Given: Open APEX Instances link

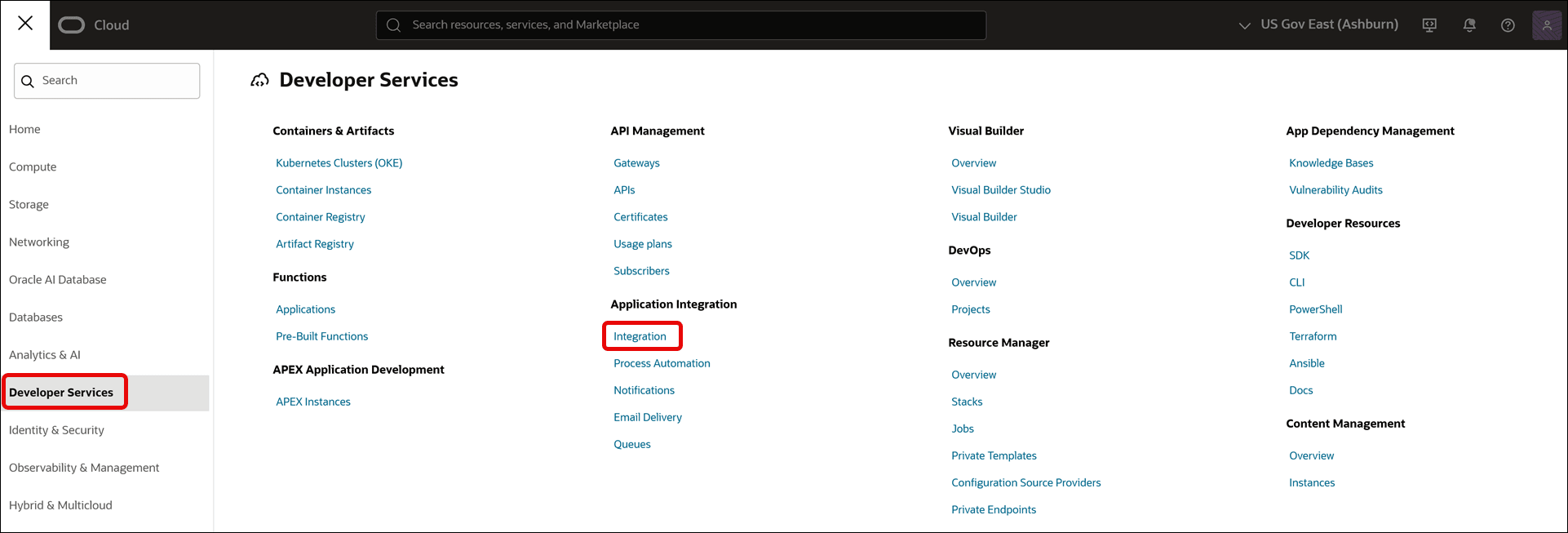Looking at the screenshot, I should click(x=313, y=402).
